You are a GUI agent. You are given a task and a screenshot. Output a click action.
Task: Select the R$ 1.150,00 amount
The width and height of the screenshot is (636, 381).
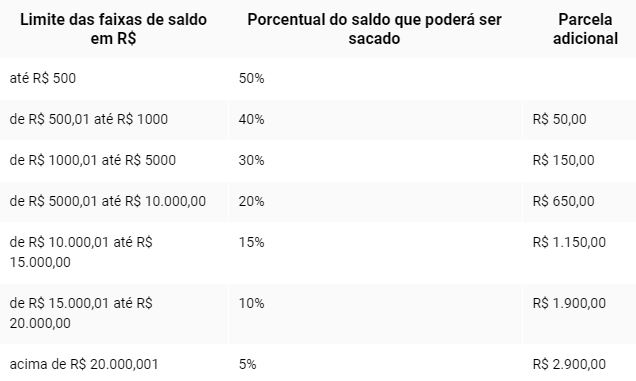coord(569,242)
